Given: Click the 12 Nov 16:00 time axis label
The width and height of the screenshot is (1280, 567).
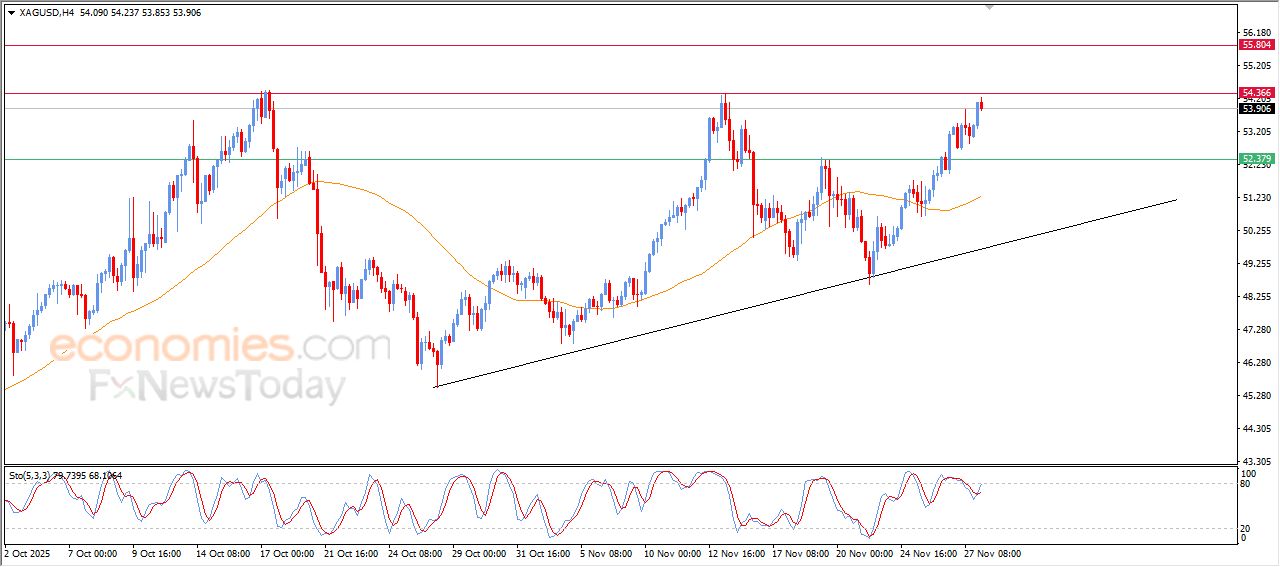Looking at the screenshot, I should (x=738, y=553).
